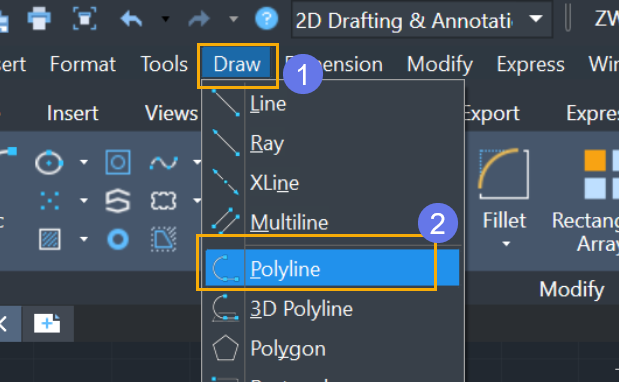This screenshot has height=382, width=619.
Task: Expand the 2D Drafting & Annotation workspace dropdown
Action: 535,19
